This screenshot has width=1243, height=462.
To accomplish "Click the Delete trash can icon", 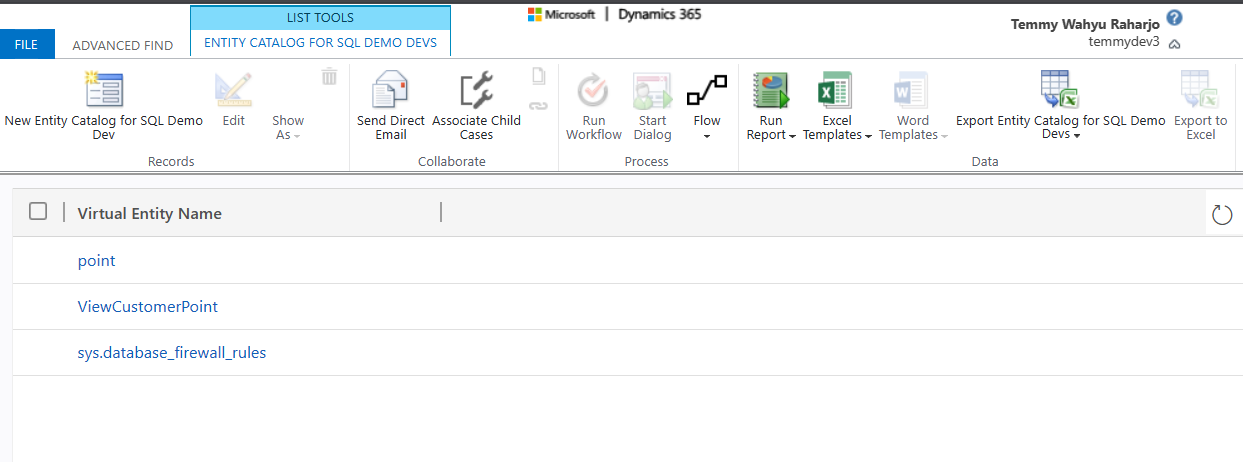I will coord(329,76).
